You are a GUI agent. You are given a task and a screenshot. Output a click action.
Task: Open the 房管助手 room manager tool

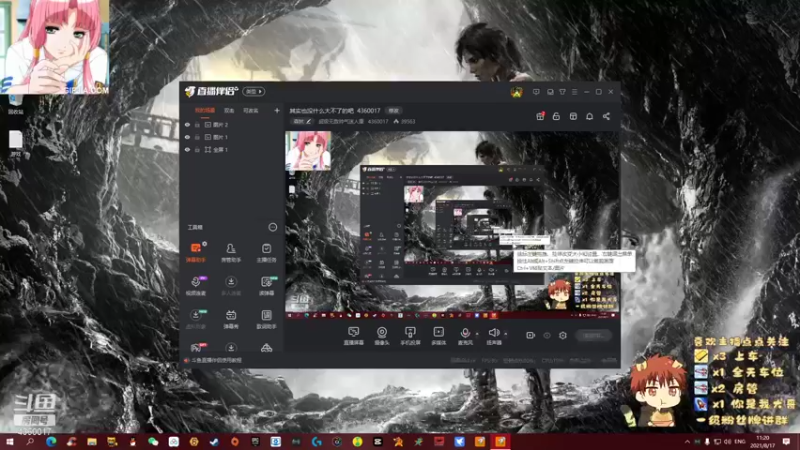tap(231, 253)
